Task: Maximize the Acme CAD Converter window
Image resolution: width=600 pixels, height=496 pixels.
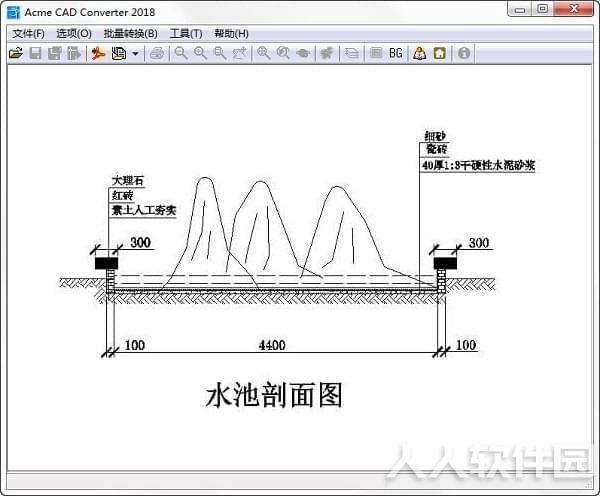Action: [543, 9]
